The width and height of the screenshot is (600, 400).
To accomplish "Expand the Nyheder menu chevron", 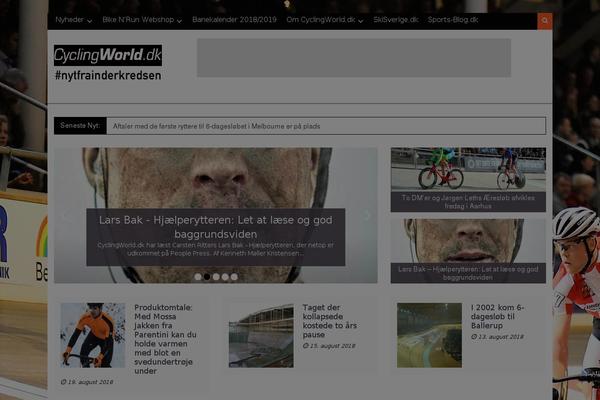I will 90,21.
